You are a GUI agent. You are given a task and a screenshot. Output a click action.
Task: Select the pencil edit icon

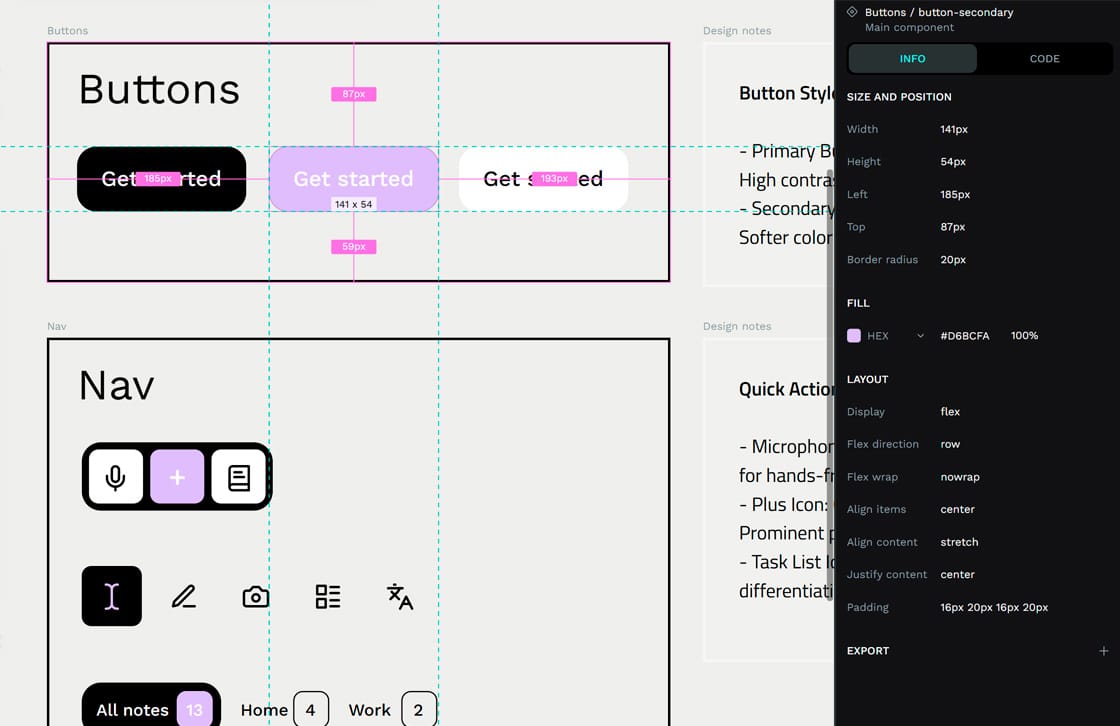point(184,596)
